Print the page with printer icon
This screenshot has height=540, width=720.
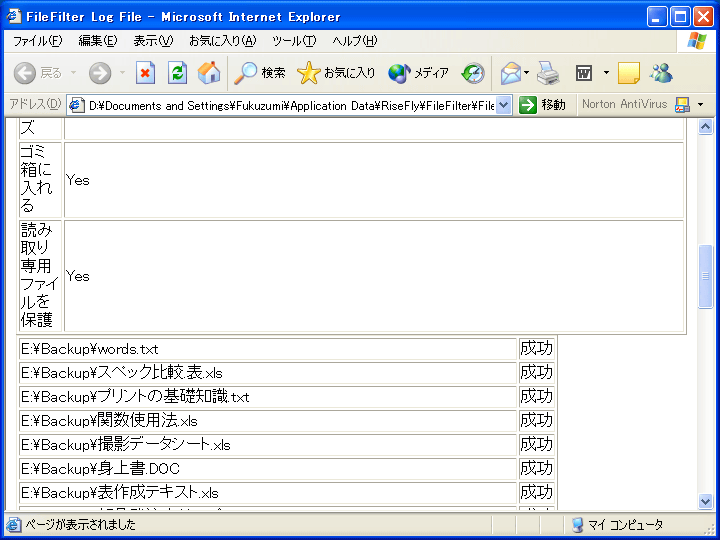(548, 73)
